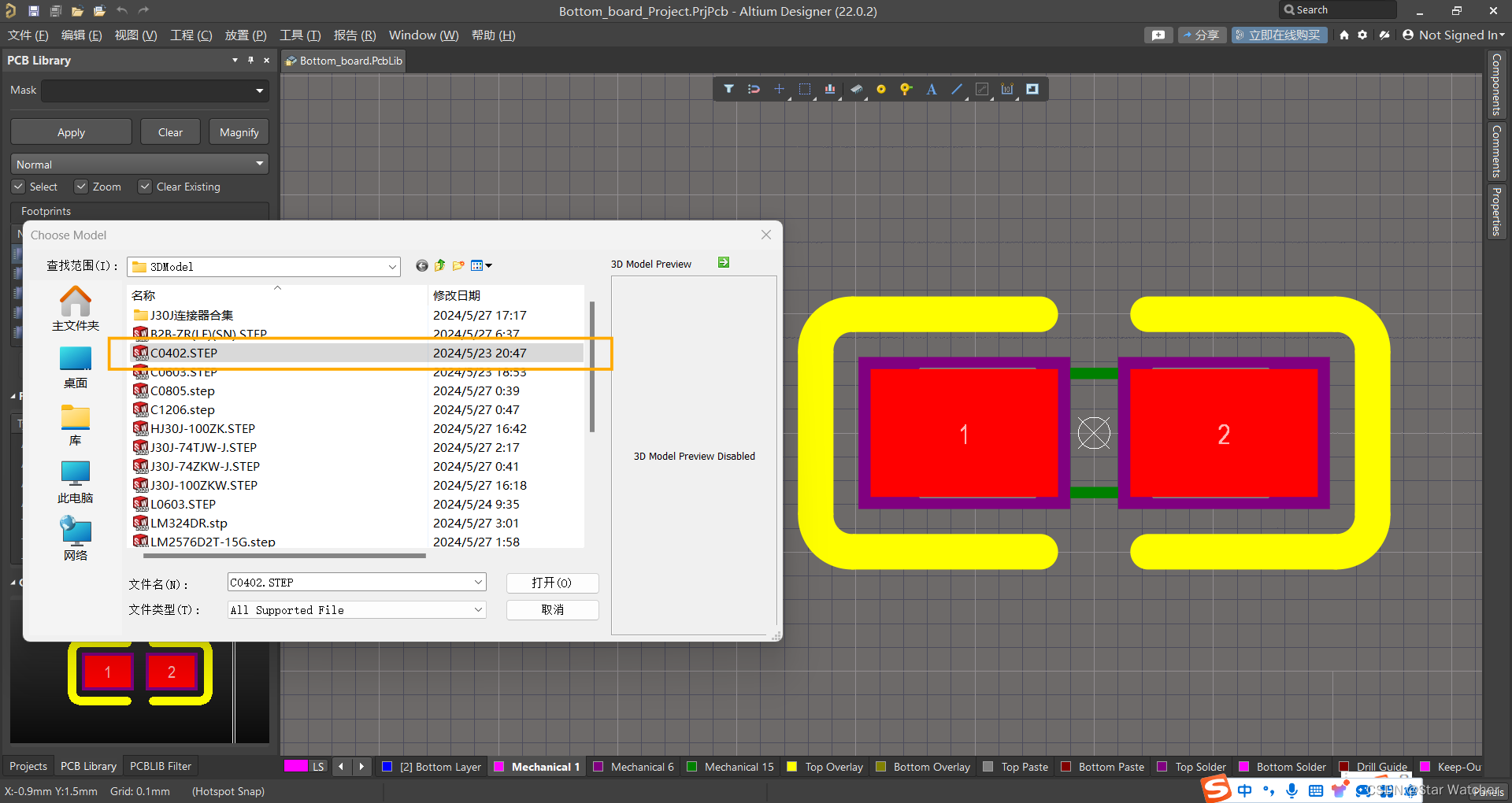Select the Place String text tool

[932, 89]
